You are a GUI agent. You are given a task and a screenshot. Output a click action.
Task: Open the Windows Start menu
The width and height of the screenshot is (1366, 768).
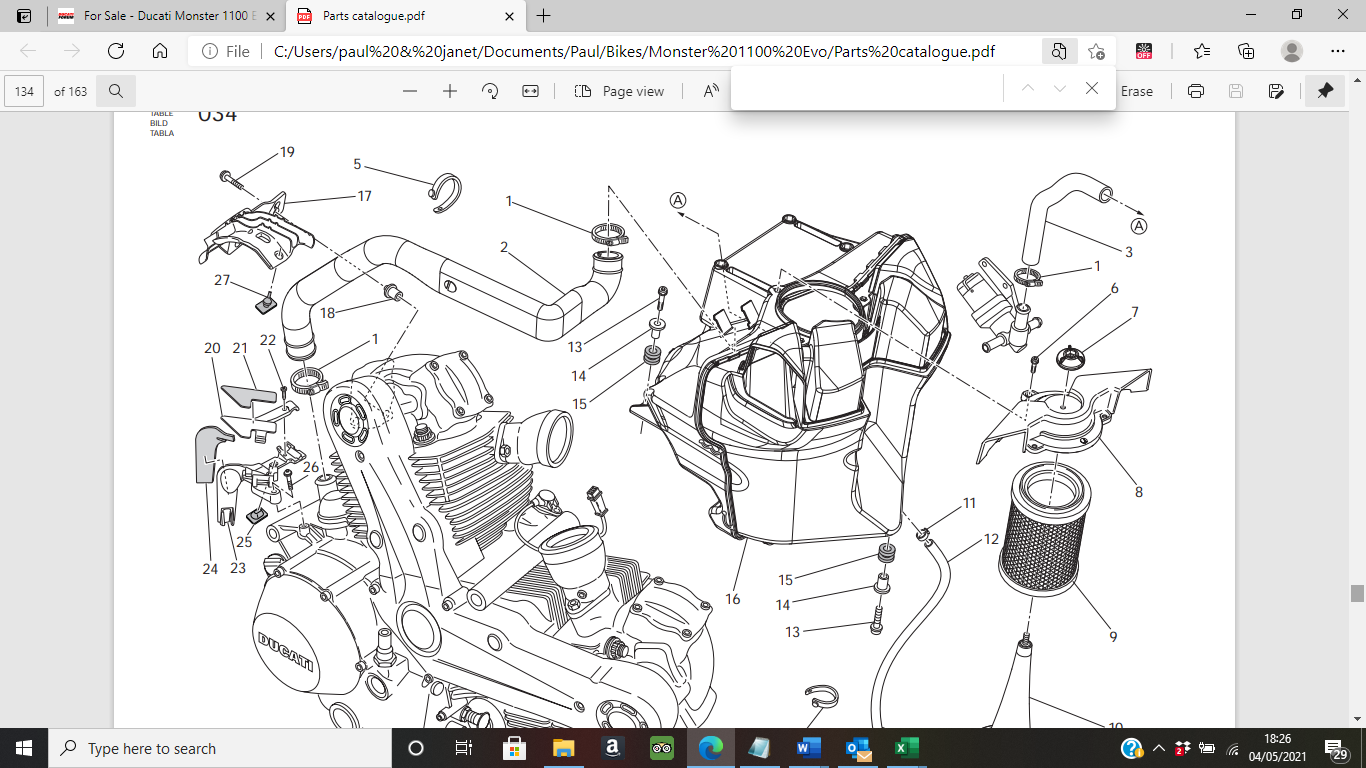(x=24, y=748)
